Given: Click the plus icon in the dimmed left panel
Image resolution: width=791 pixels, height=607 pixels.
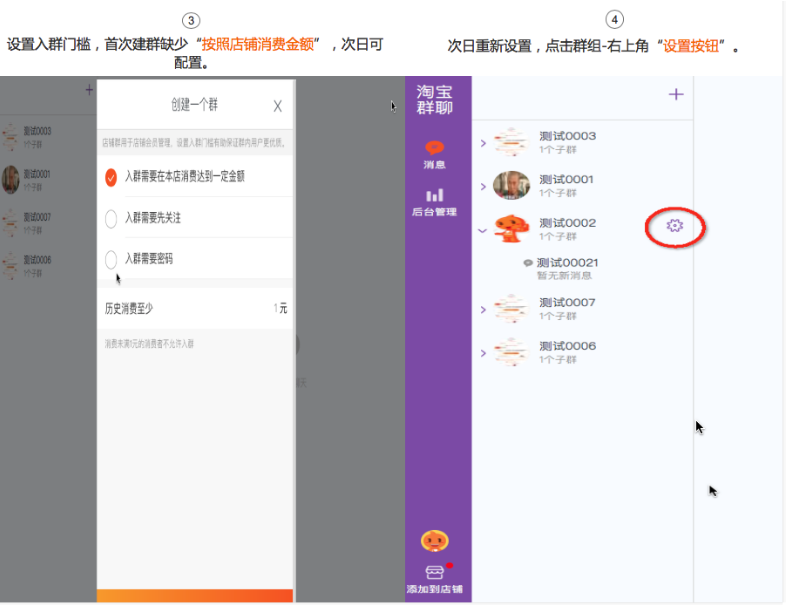Looking at the screenshot, I should tap(89, 90).
